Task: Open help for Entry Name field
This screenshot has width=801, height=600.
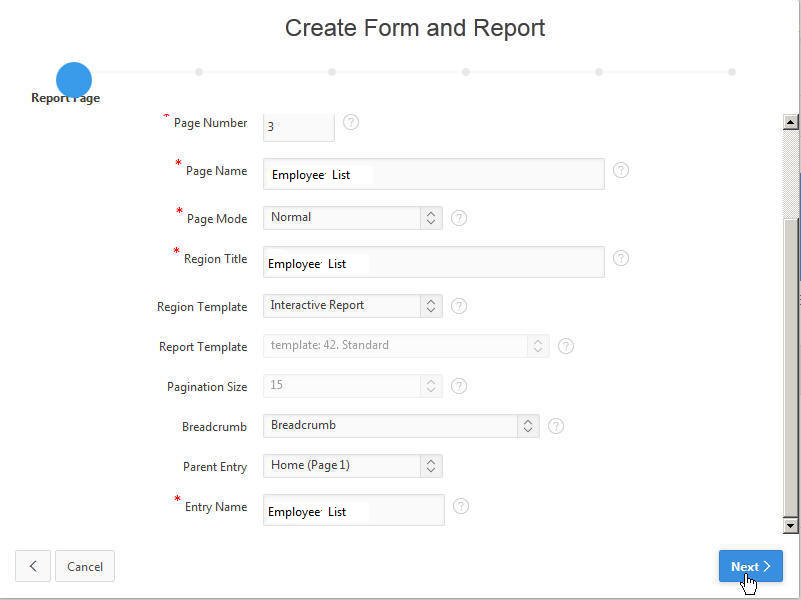Action: [x=461, y=506]
